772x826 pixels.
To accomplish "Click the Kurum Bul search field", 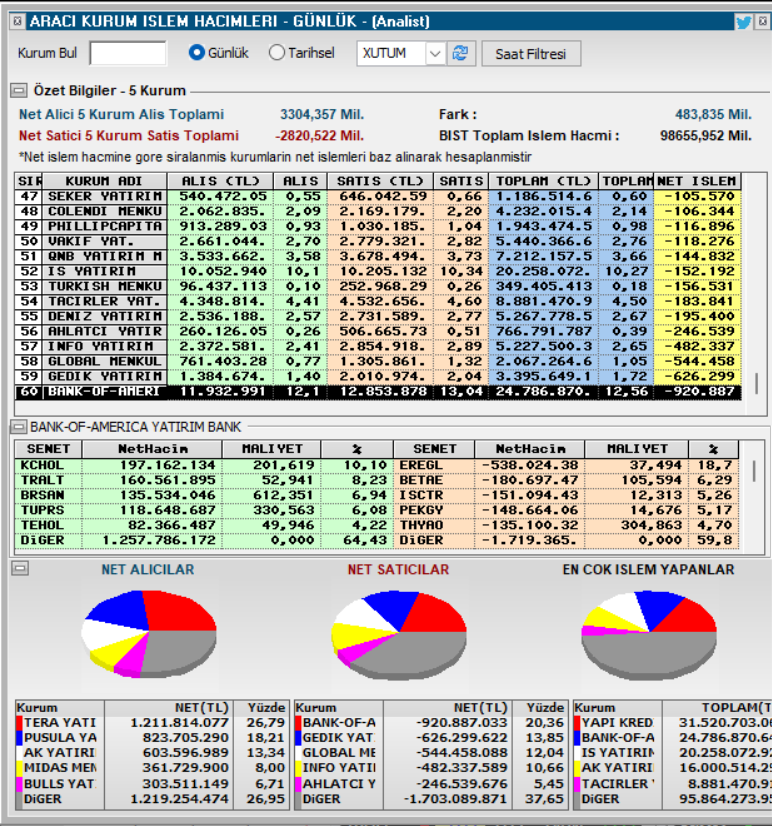I will [x=128, y=53].
